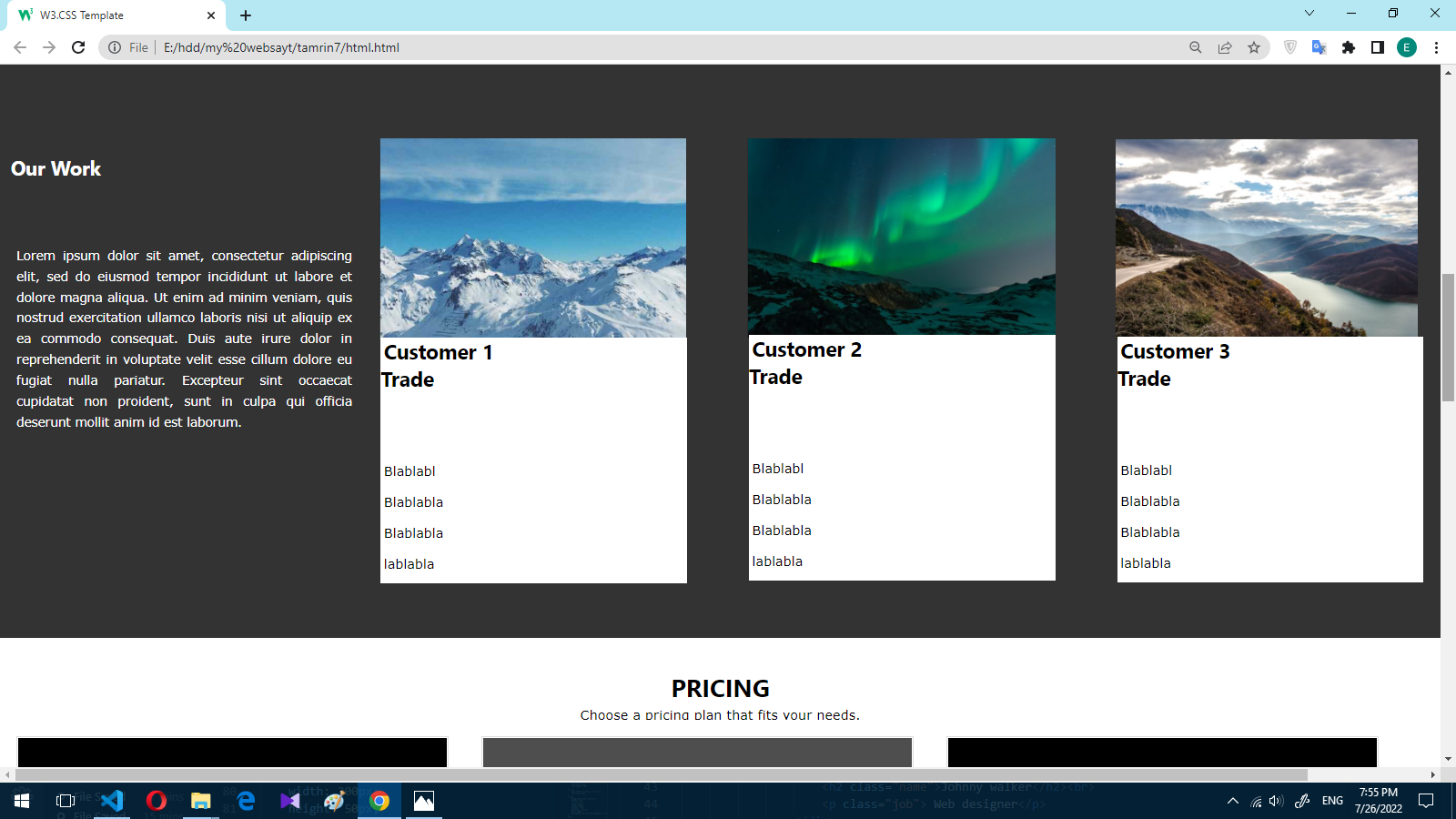Open File Explorer from taskbar
This screenshot has width=1456, height=819.
pos(201,801)
